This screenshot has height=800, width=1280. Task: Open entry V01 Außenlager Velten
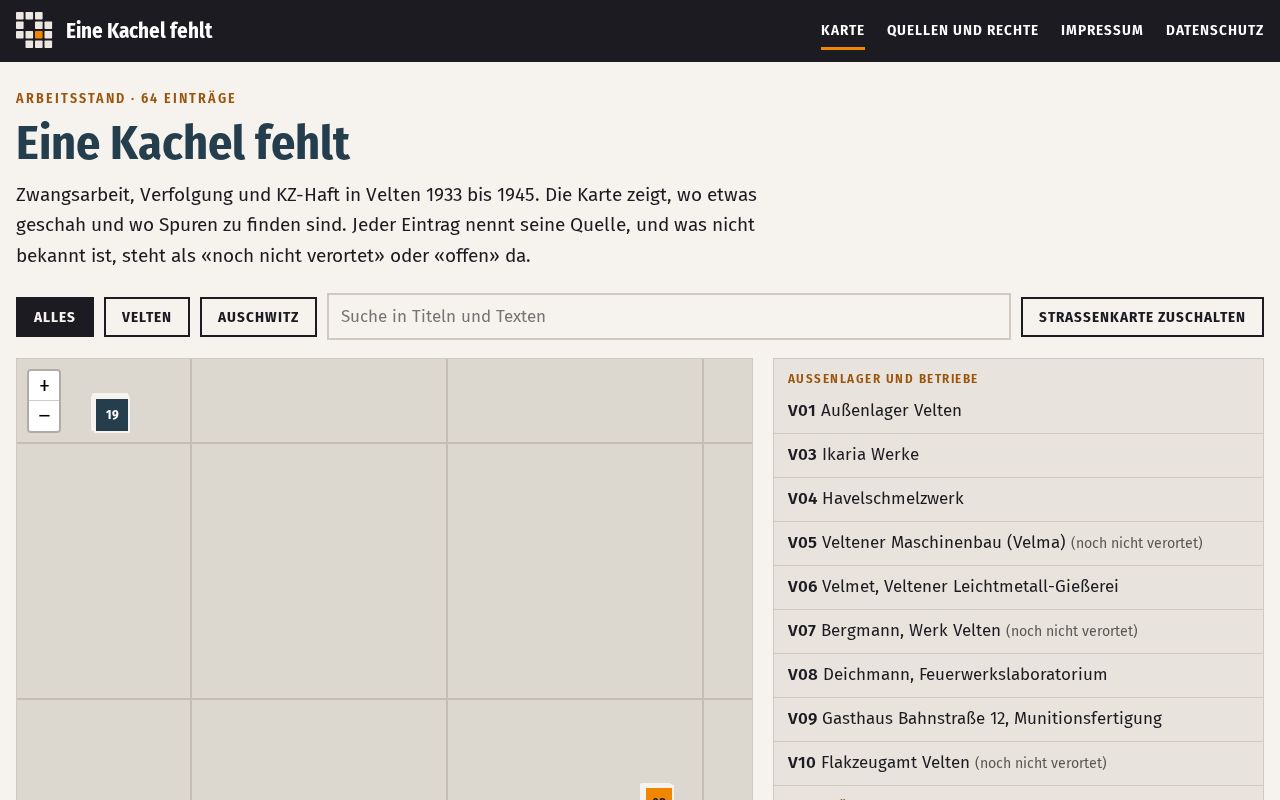(1018, 411)
